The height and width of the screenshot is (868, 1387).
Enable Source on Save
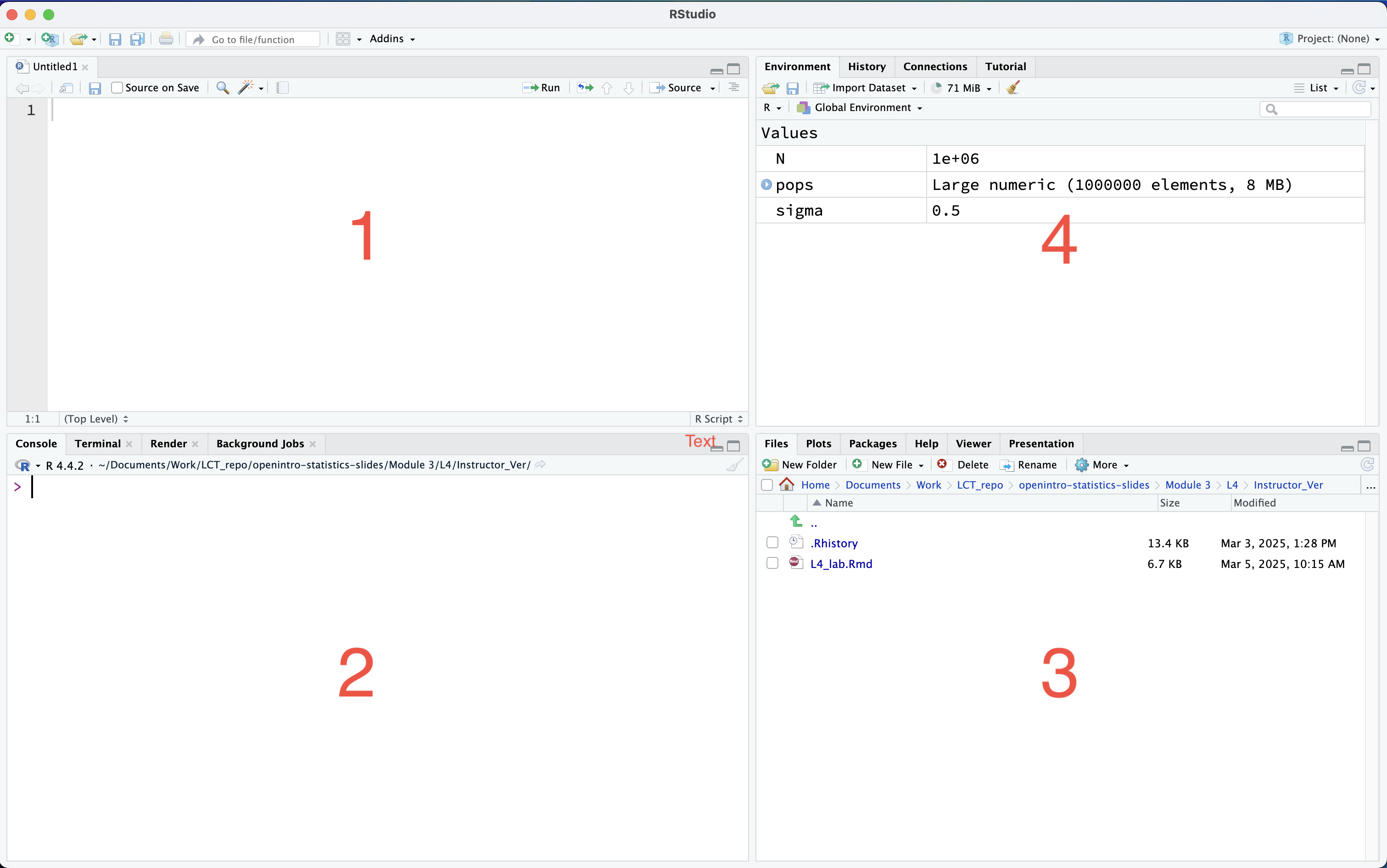117,87
